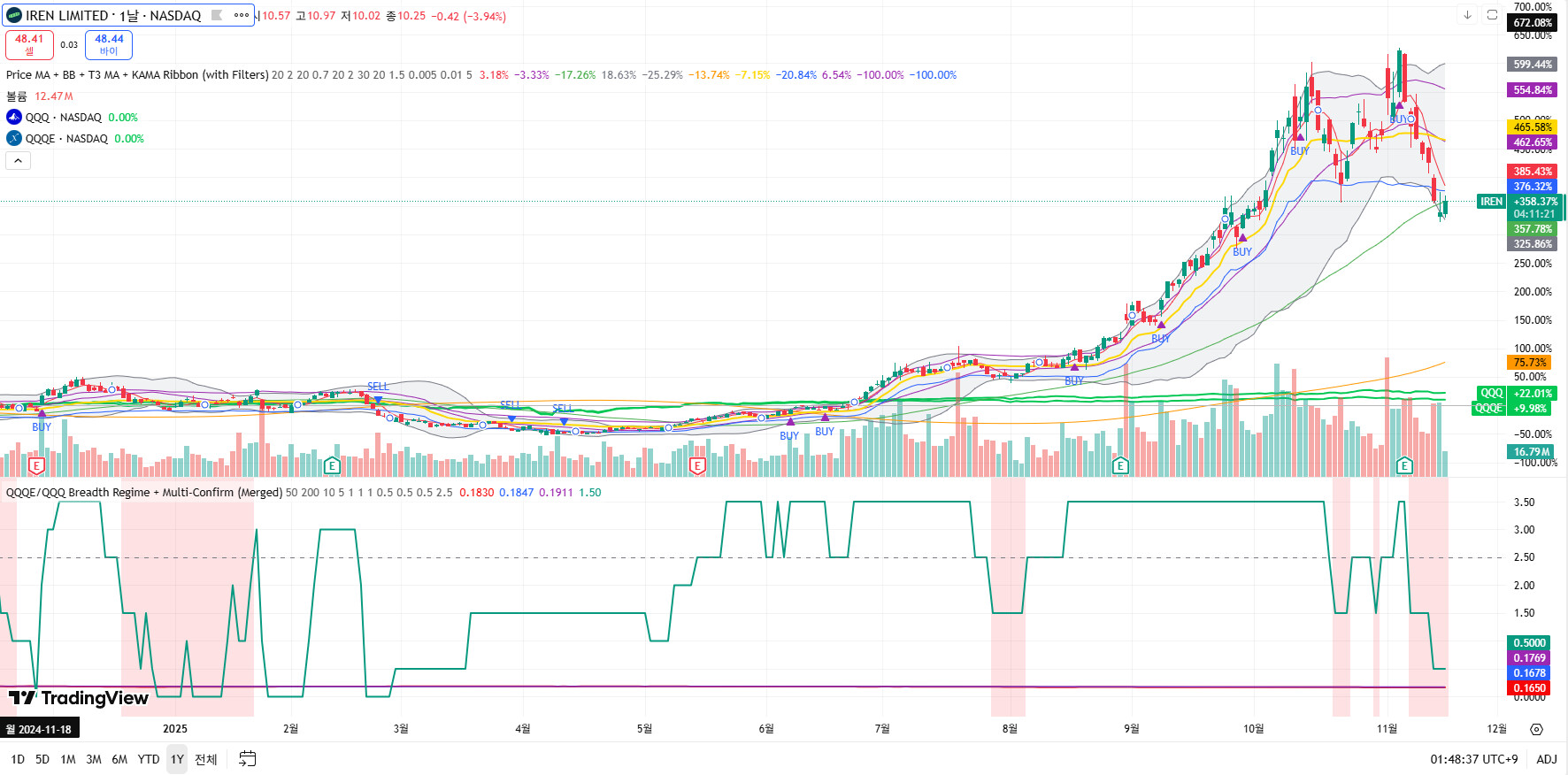Image resolution: width=1568 pixels, height=775 pixels.
Task: Select the 1D time range
Action: pyautogui.click(x=18, y=759)
